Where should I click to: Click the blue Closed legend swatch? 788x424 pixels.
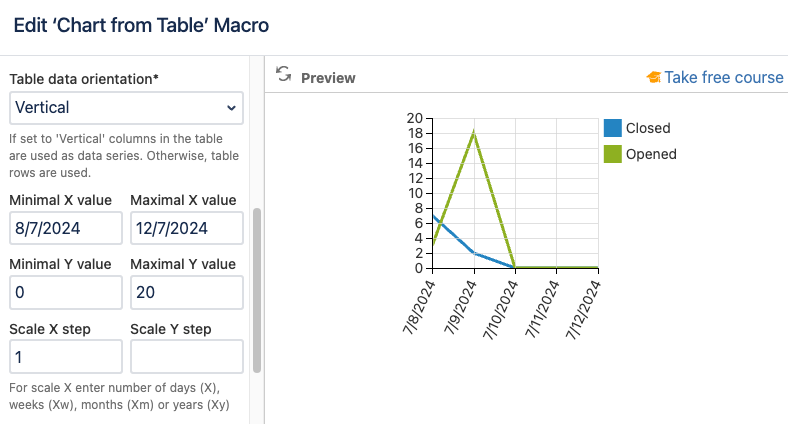pos(613,128)
